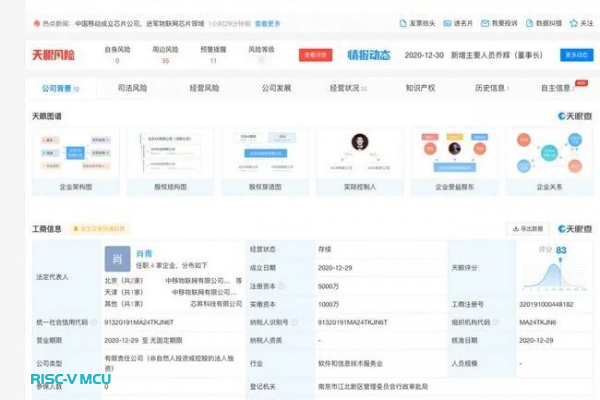This screenshot has width=600, height=400.
Task: Open the hot news headline 中国移动成立芯片公司
Action: point(140,24)
